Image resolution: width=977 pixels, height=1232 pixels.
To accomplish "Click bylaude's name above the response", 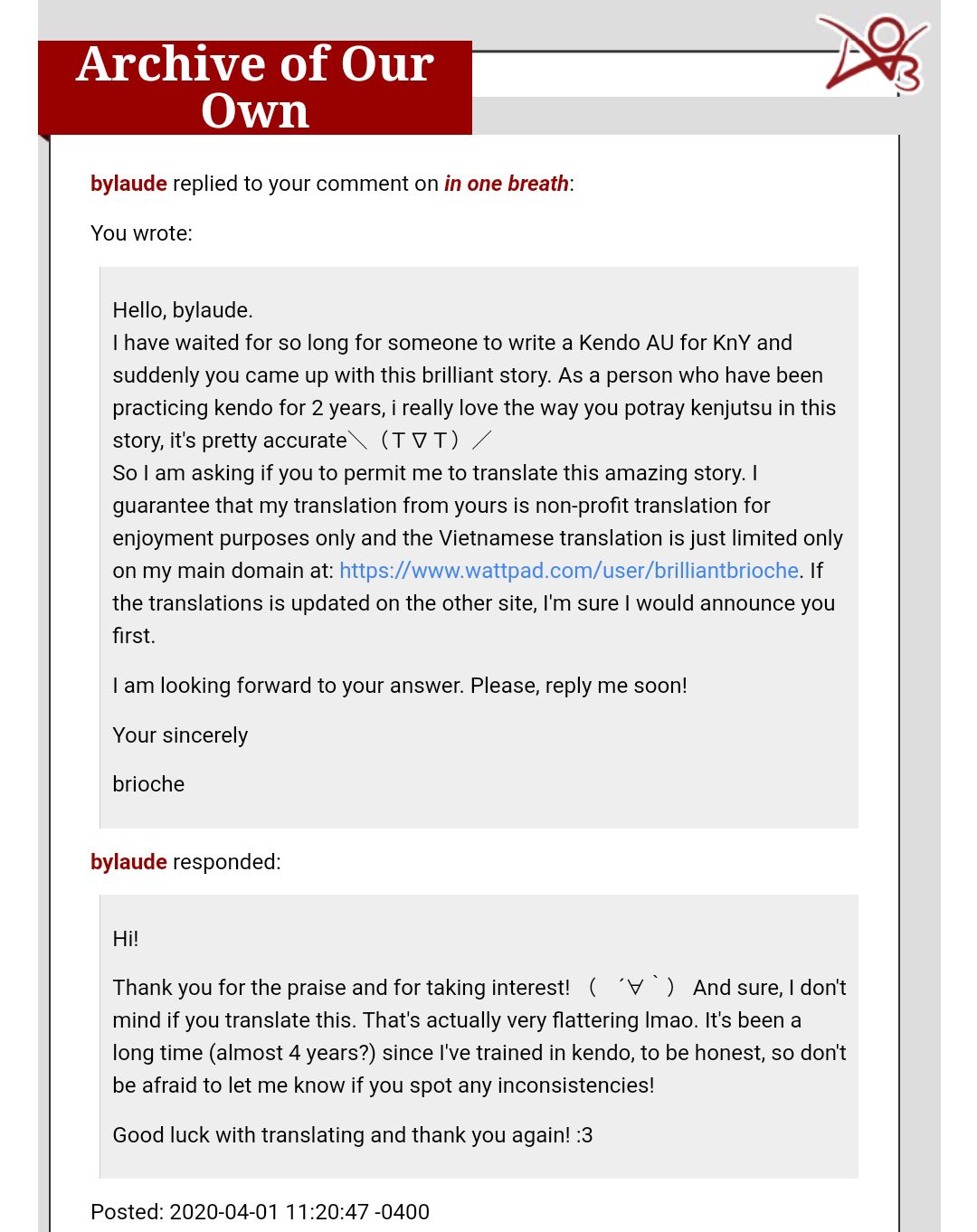I will point(128,862).
